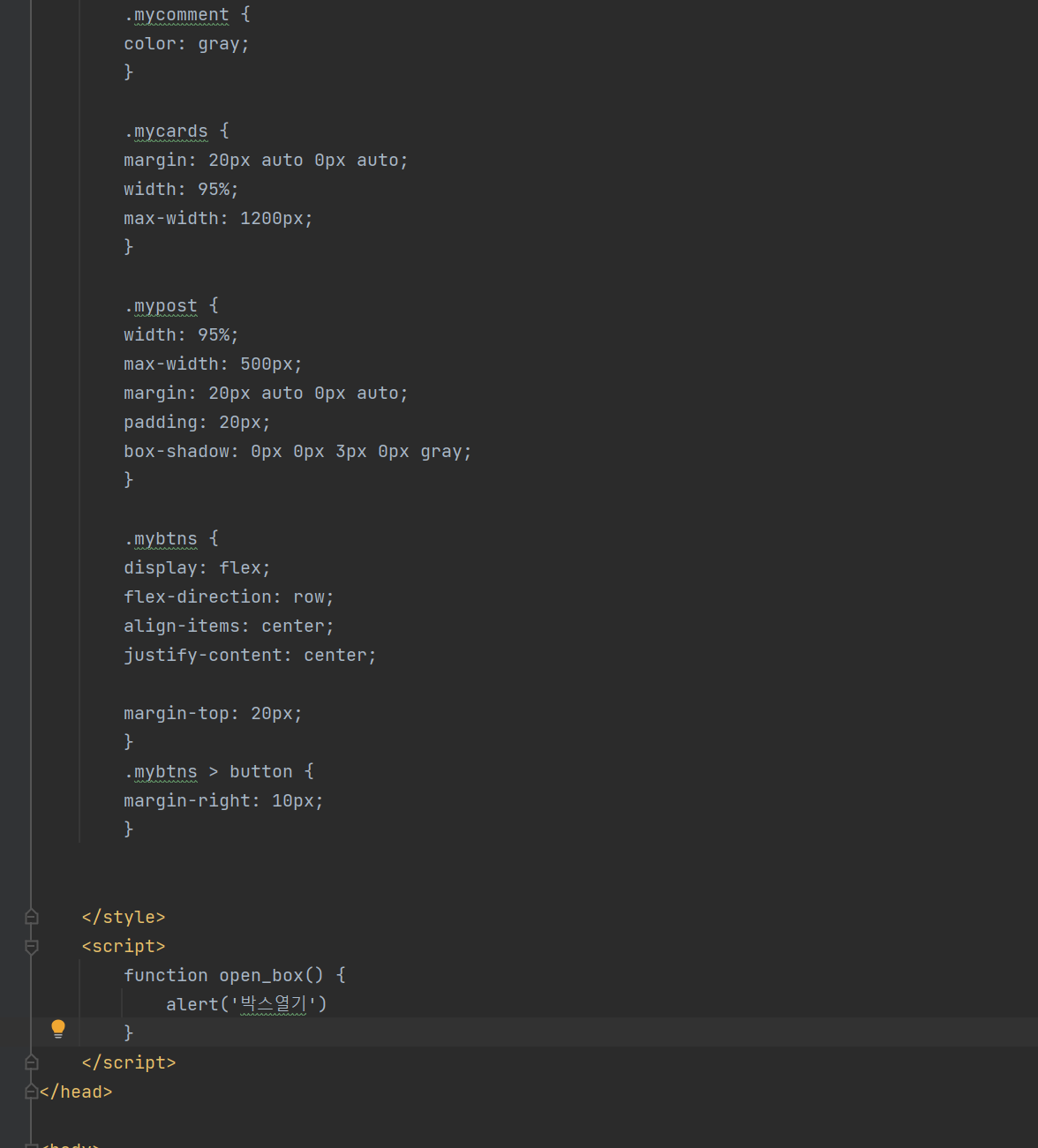Collapse the fold marker beside </style>

pyautogui.click(x=32, y=917)
